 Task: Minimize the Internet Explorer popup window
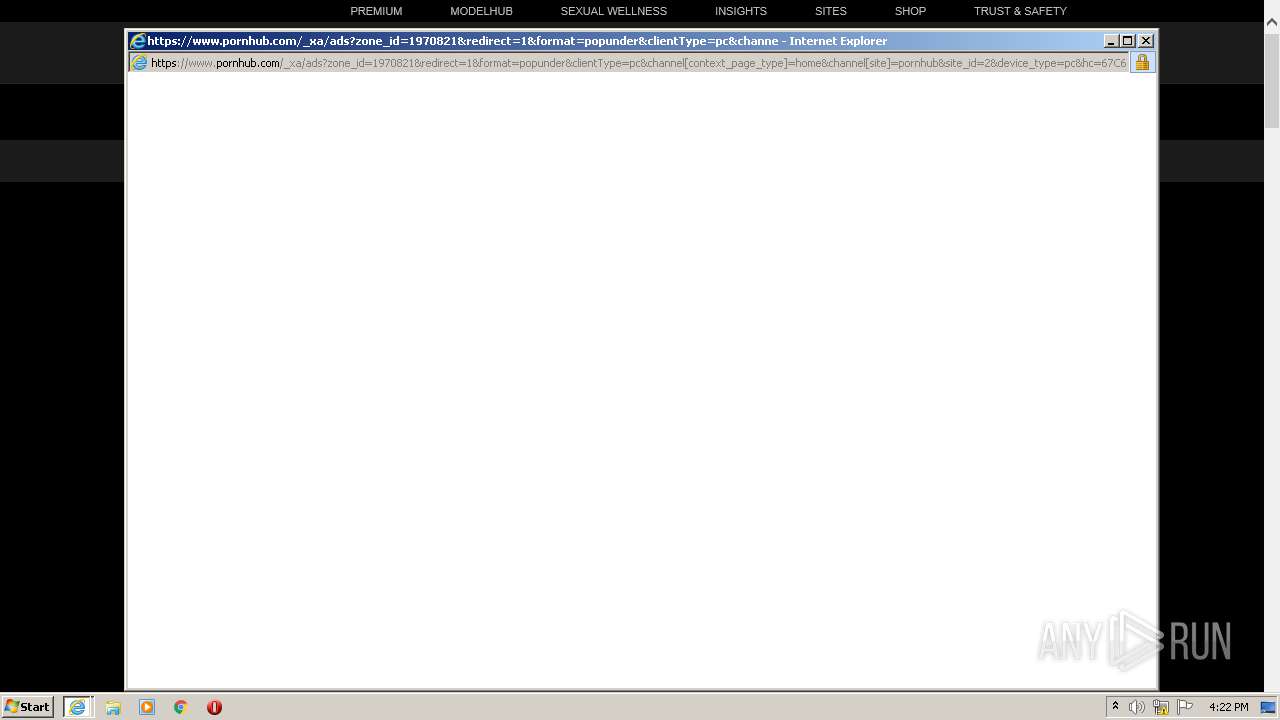(x=1111, y=41)
